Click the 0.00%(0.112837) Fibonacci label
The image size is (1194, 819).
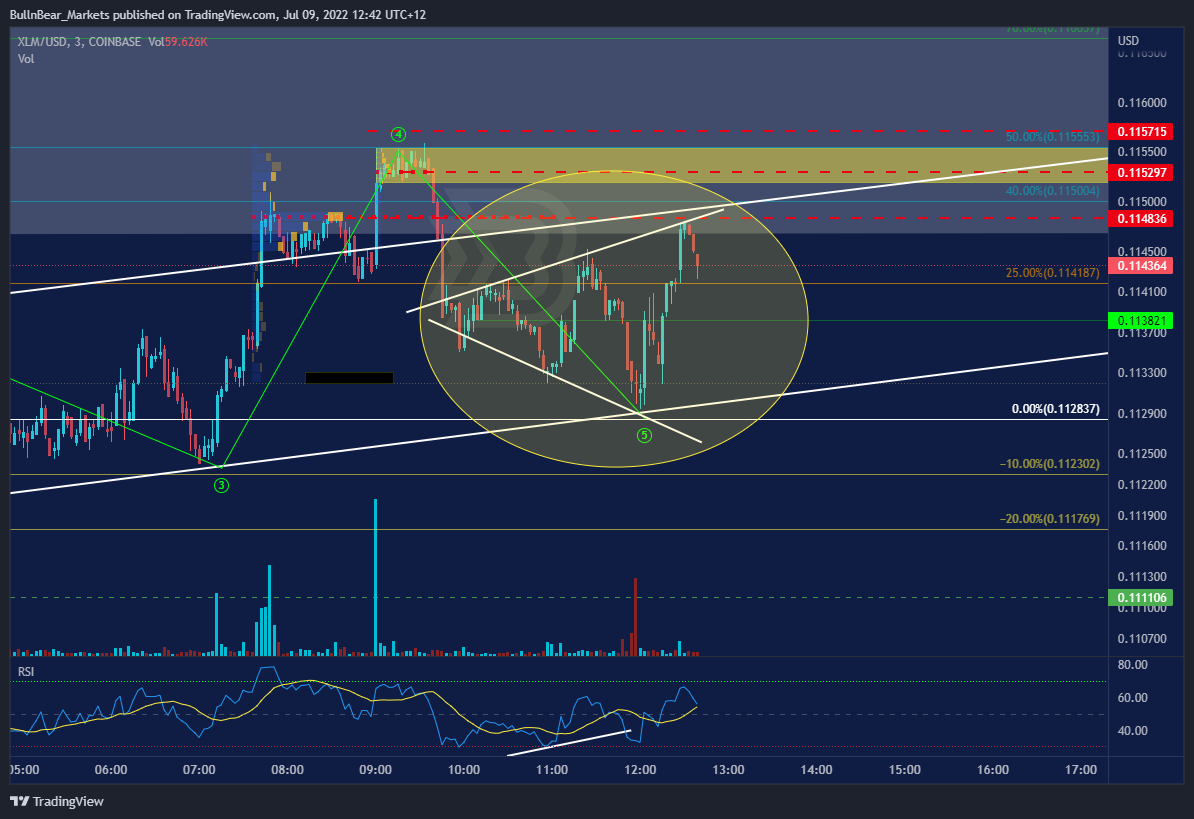coord(1055,409)
